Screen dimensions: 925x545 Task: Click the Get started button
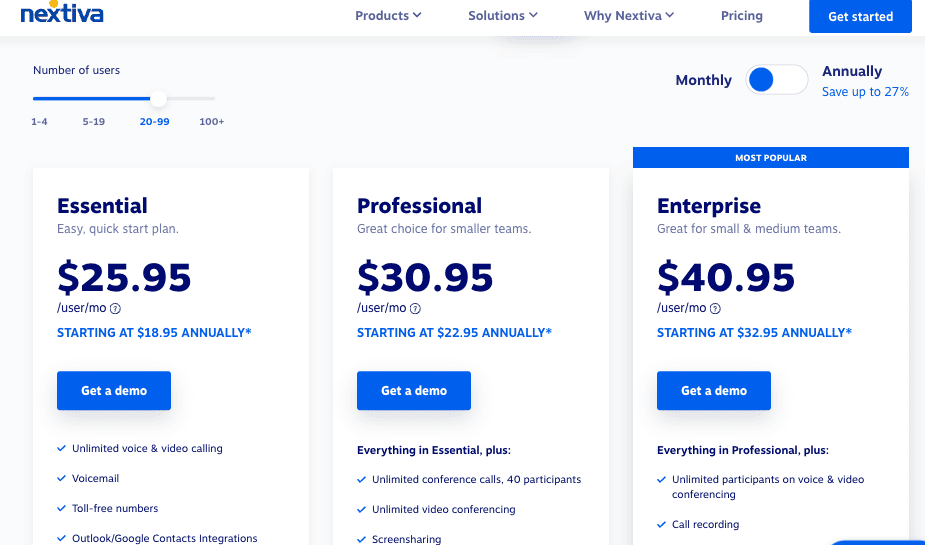pyautogui.click(x=860, y=17)
